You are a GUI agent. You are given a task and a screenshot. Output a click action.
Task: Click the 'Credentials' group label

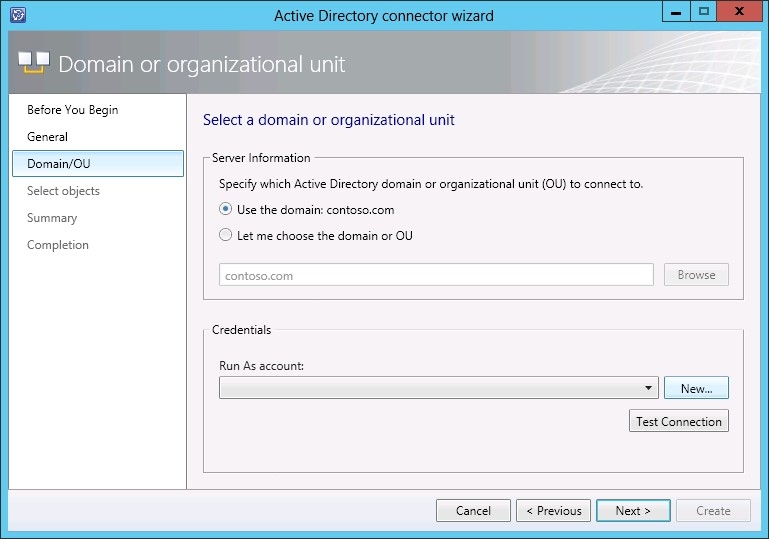(x=241, y=330)
